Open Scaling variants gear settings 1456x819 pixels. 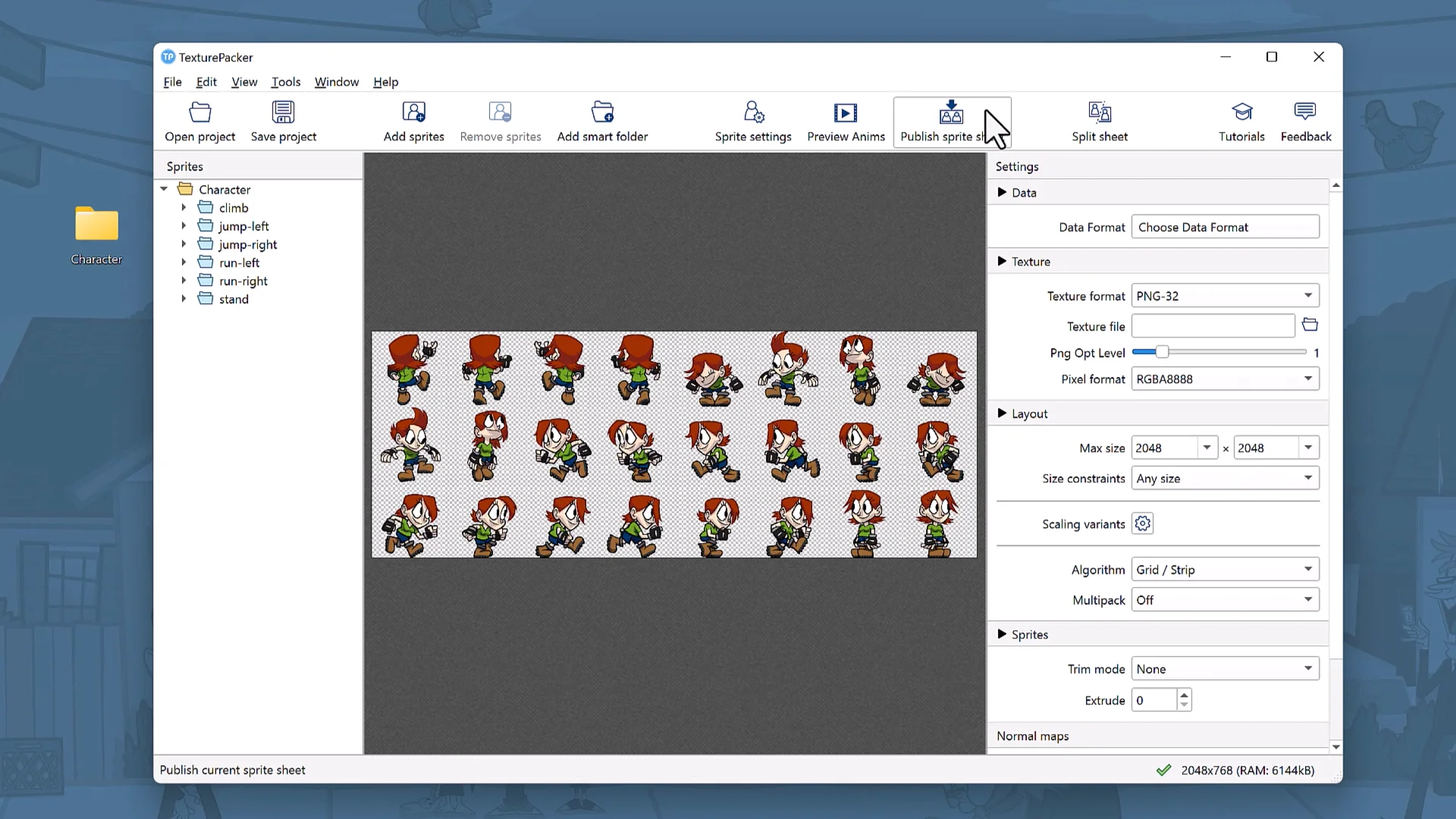pos(1143,524)
